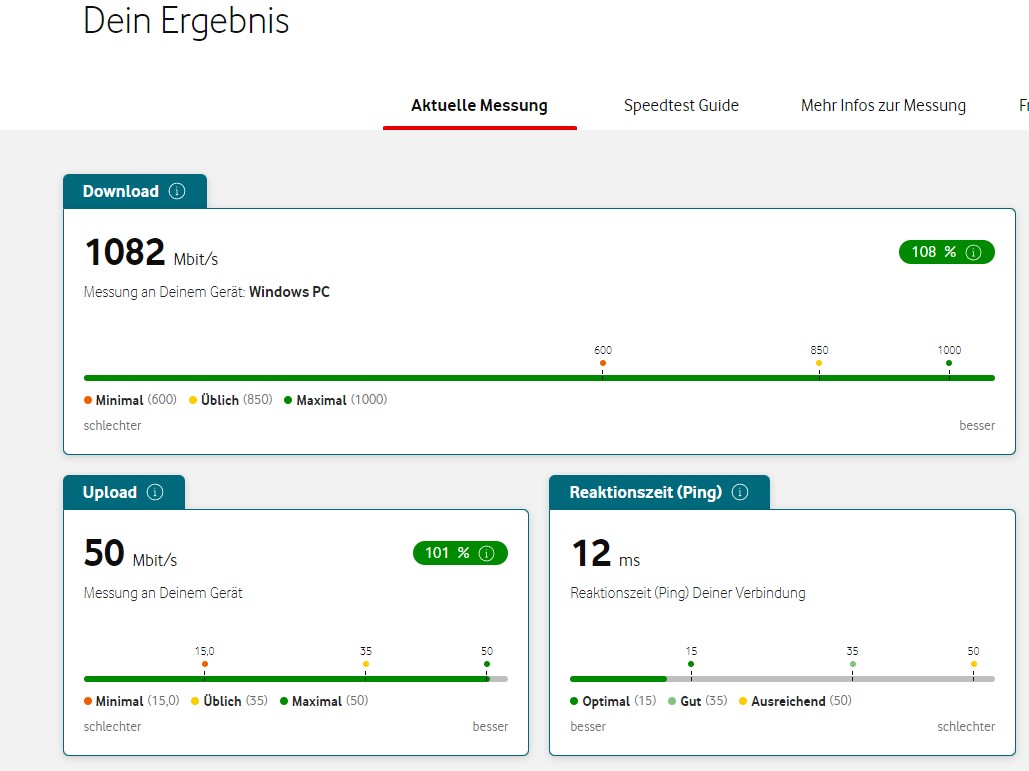Click the orange Minimal dot in Download legend
This screenshot has height=771, width=1029.
(x=88, y=399)
